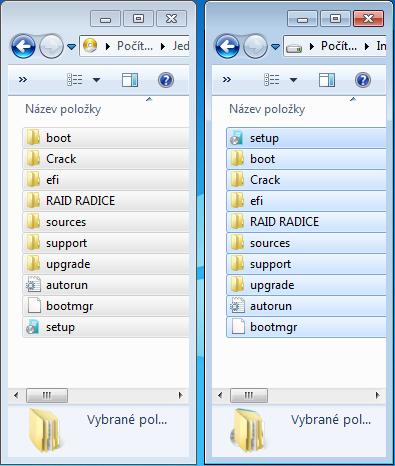Select setup application in right window

[306, 138]
